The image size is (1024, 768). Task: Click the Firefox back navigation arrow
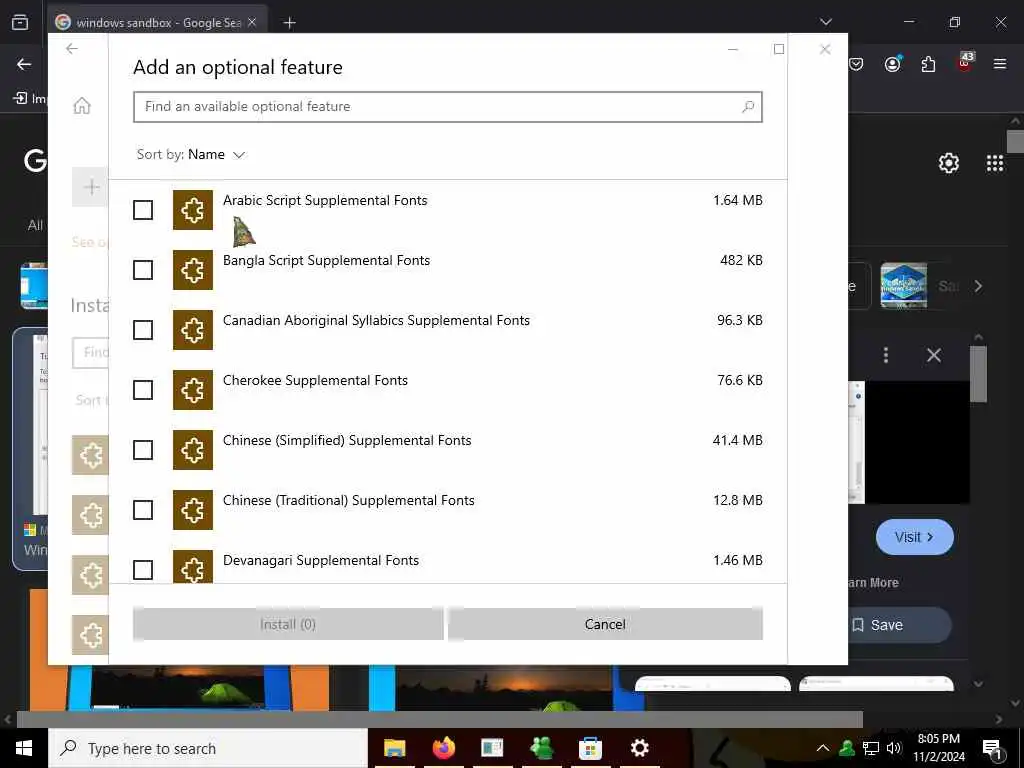[24, 64]
